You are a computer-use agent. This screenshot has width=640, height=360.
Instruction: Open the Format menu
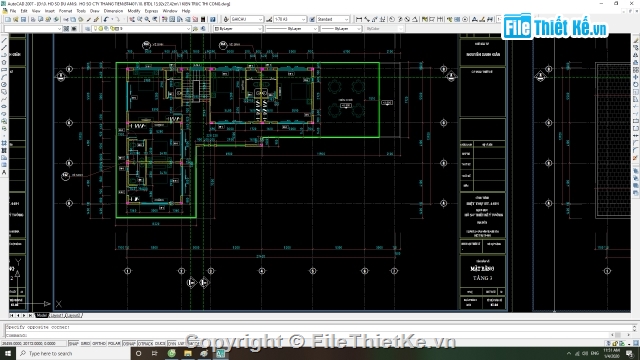pyautogui.click(x=65, y=11)
